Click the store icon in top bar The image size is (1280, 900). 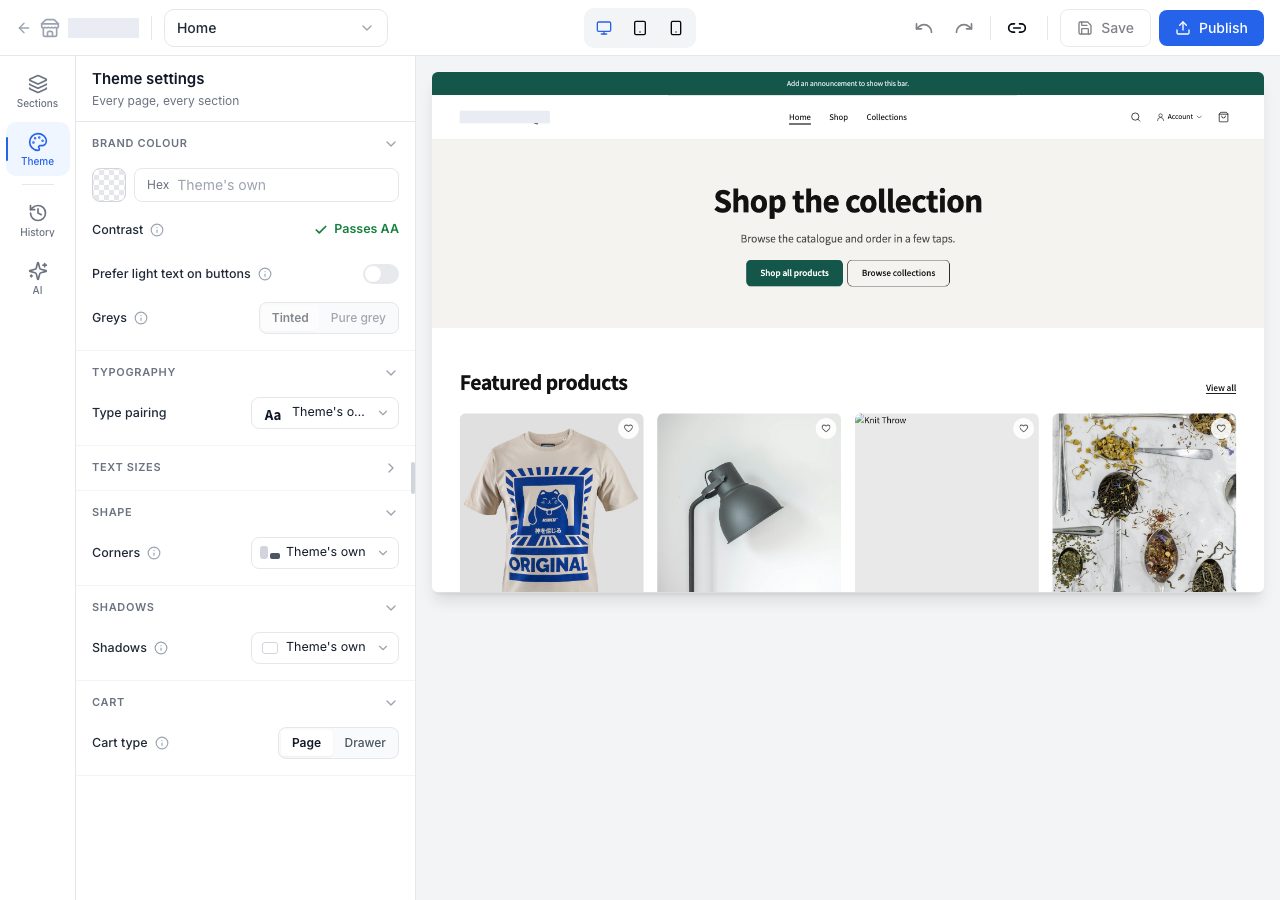coord(50,28)
